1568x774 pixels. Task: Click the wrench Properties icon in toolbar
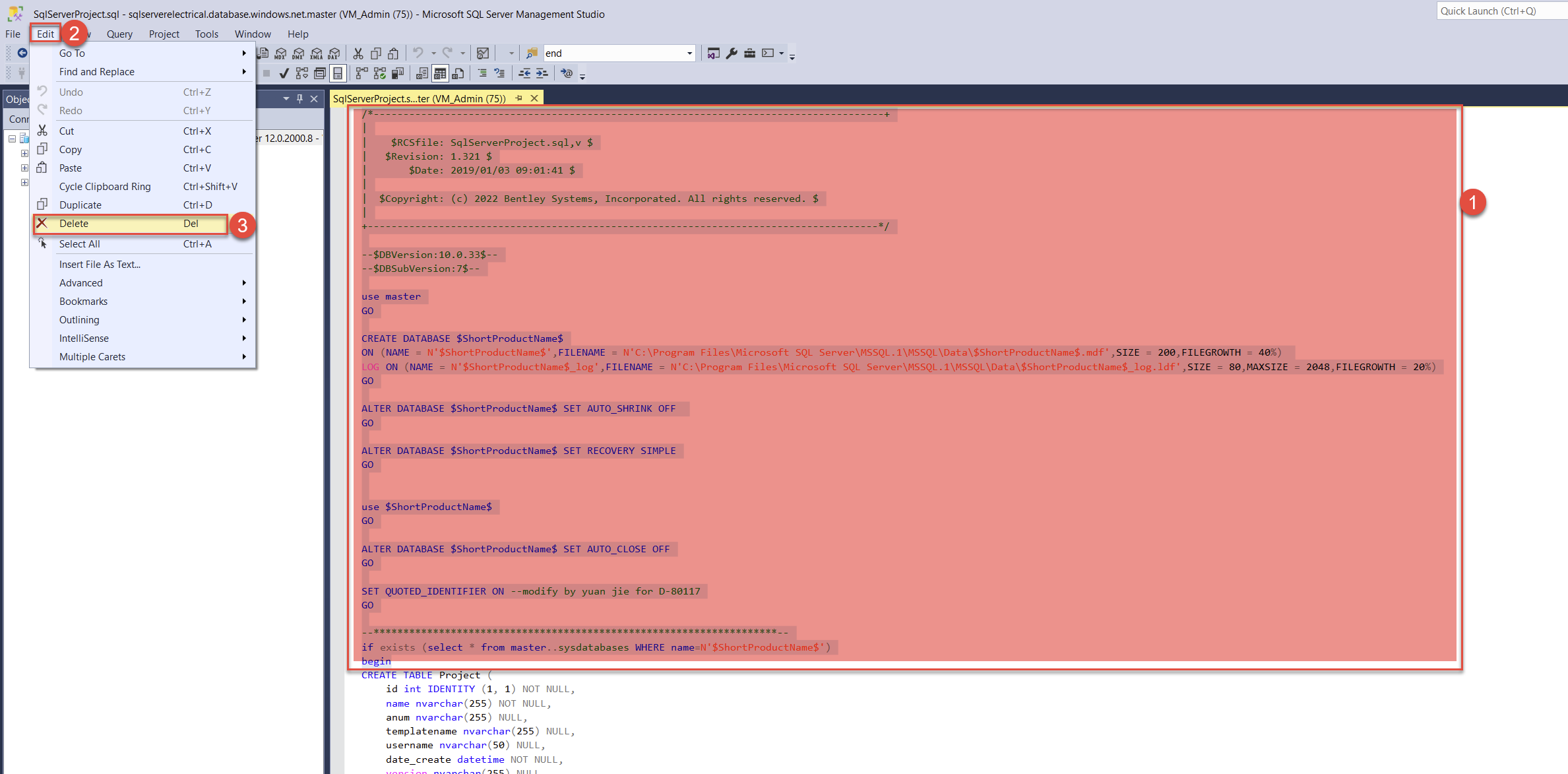click(732, 53)
